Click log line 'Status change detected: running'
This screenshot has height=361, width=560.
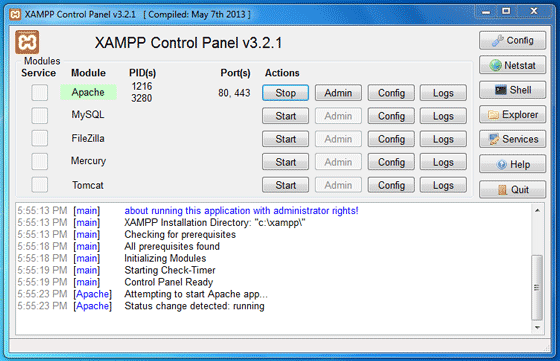tap(194, 306)
